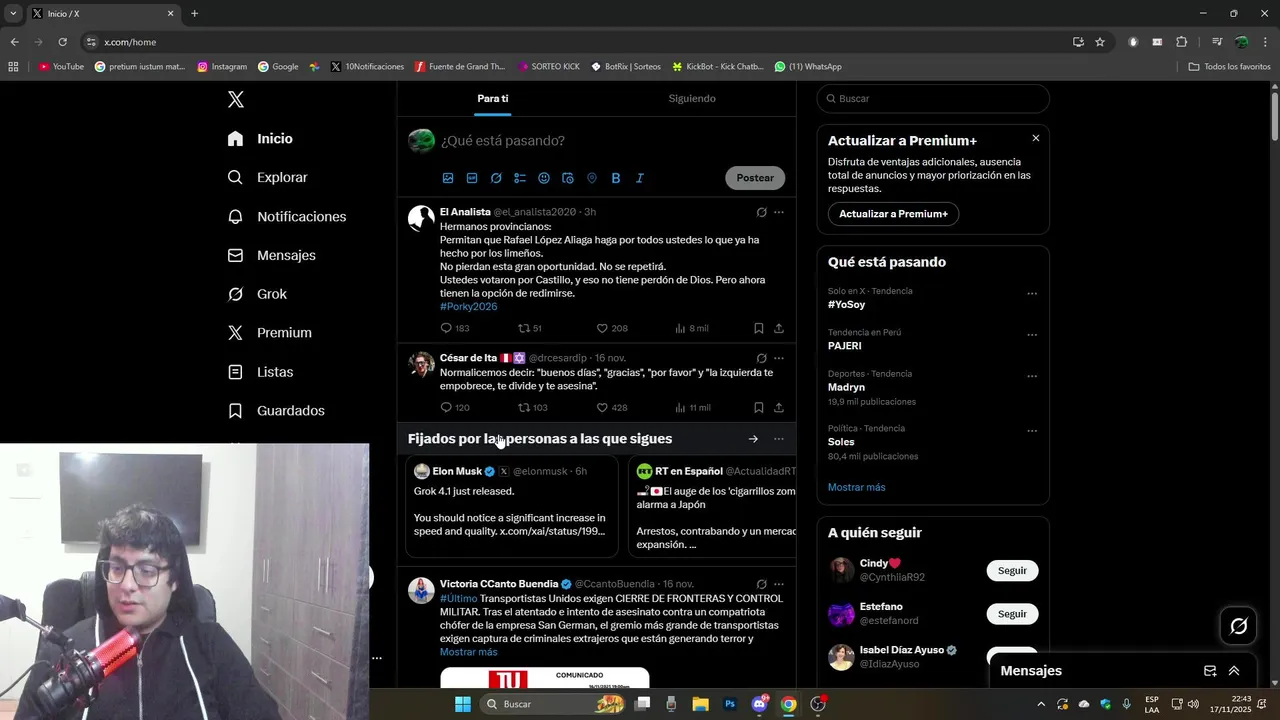Open more options on El Analista post
This screenshot has width=1280, height=720.
click(779, 212)
